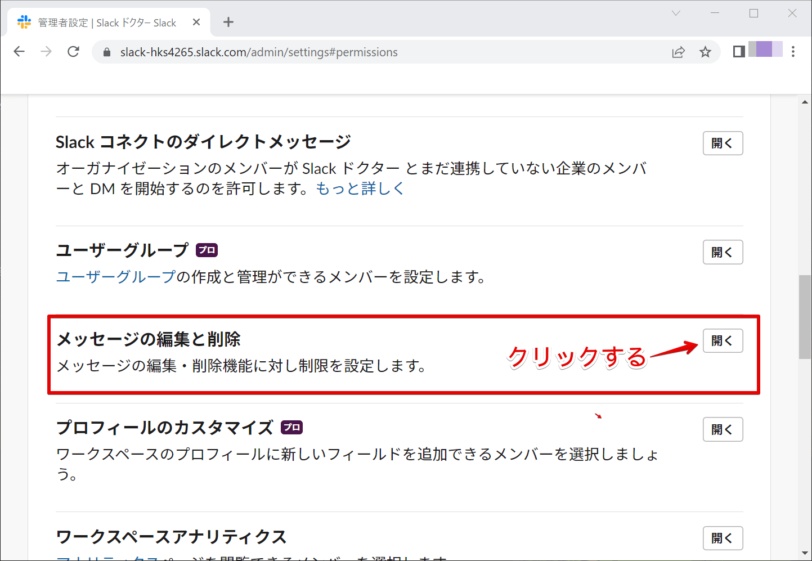Click the scrollbar up arrow
The width and height of the screenshot is (812, 561).
(x=805, y=102)
